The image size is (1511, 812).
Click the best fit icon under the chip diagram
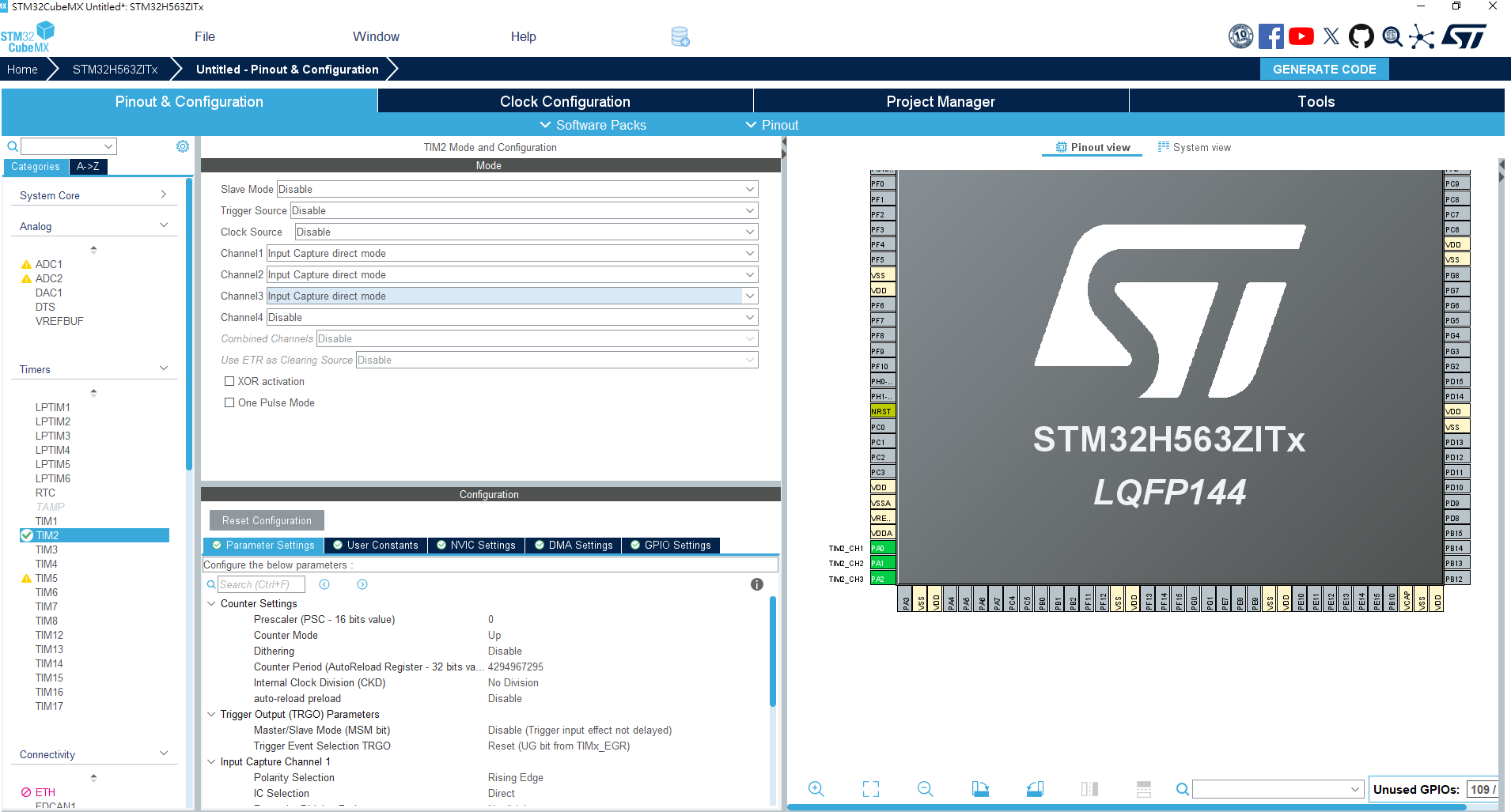click(870, 788)
